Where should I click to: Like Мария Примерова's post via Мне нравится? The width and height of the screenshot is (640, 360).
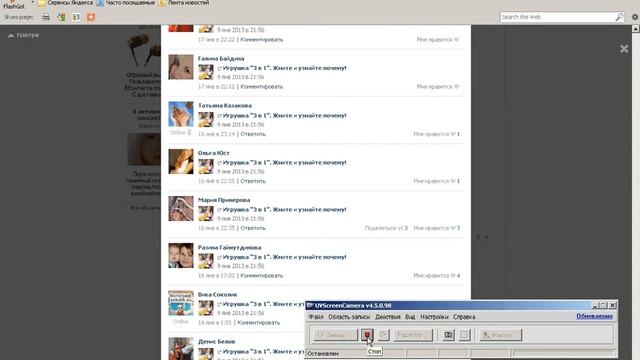pyautogui.click(x=436, y=228)
